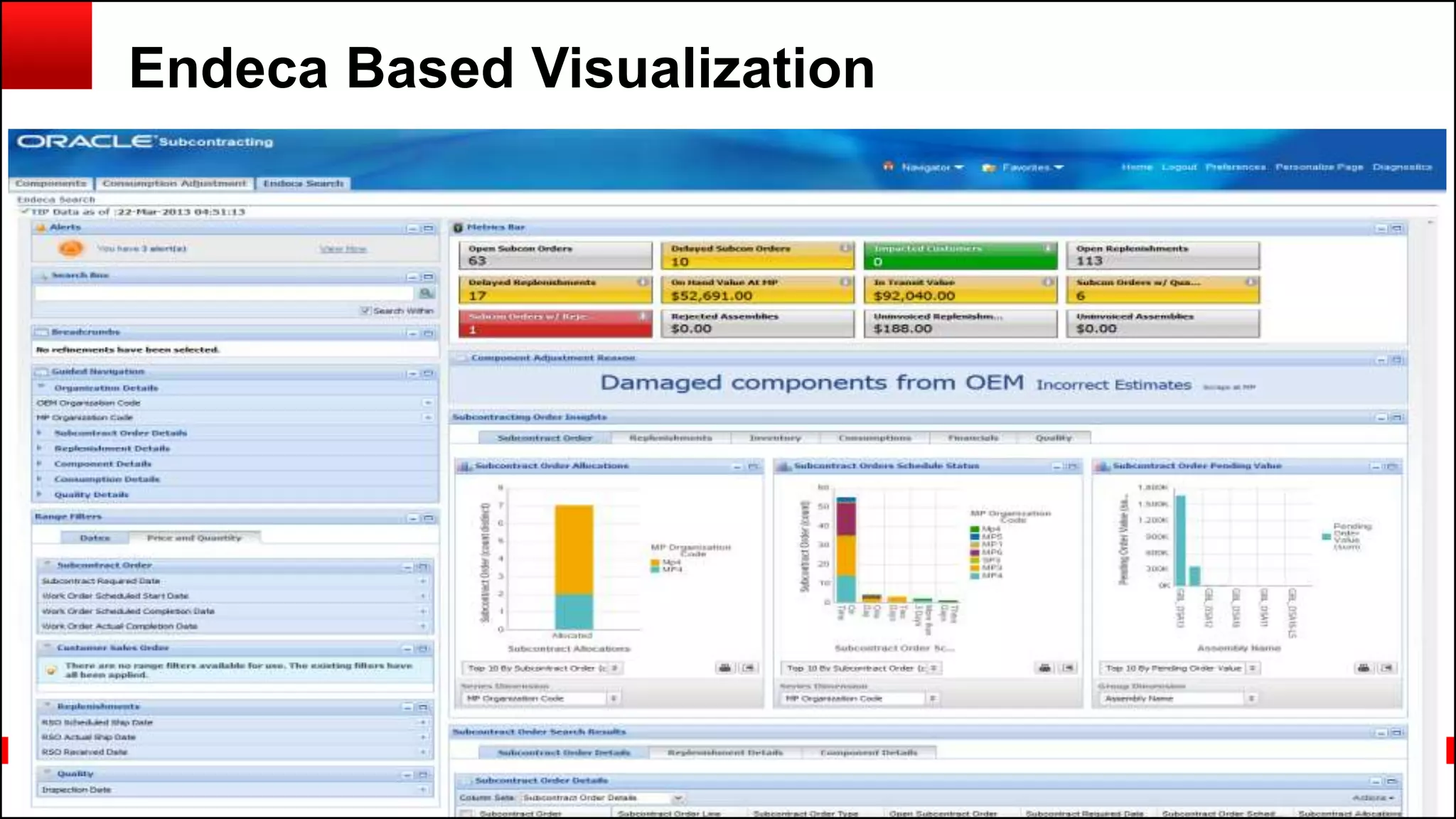Click the View Now alerts link

click(343, 249)
